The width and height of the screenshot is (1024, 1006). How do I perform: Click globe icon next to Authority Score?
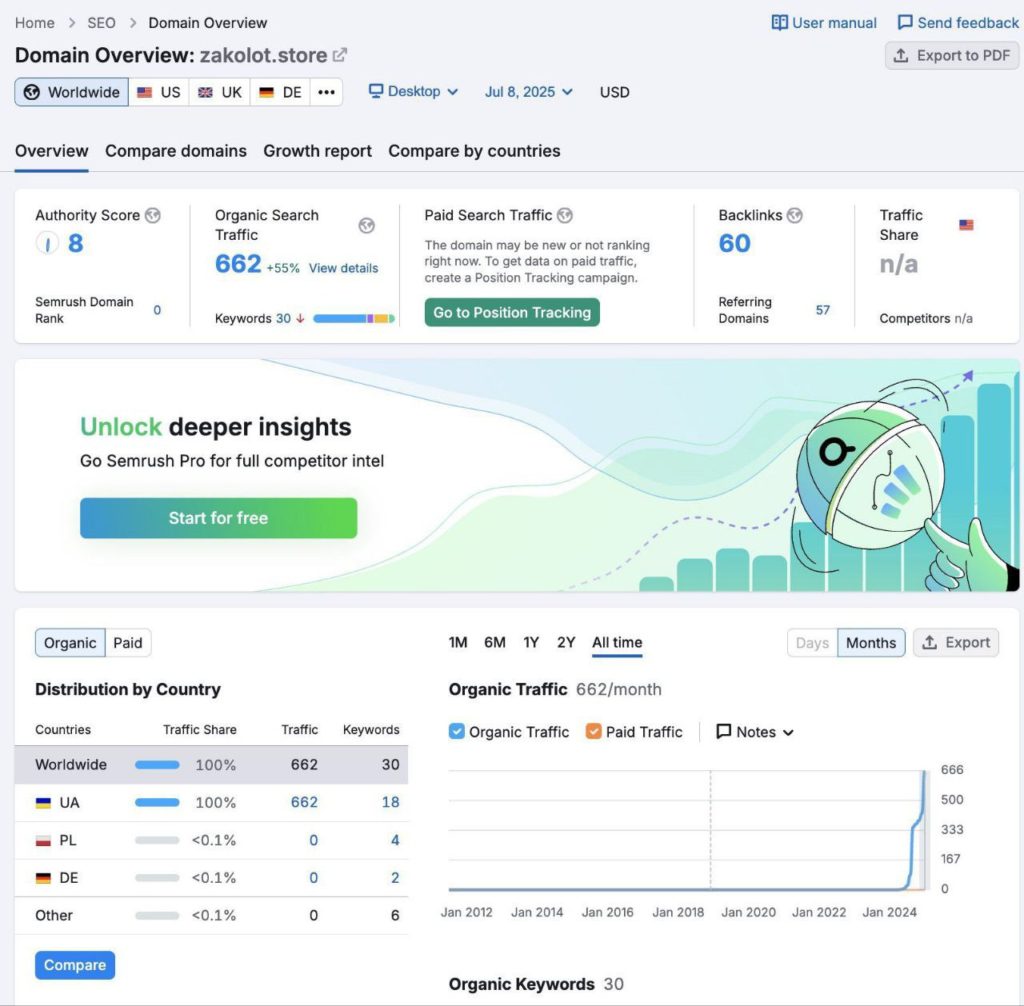(x=153, y=215)
